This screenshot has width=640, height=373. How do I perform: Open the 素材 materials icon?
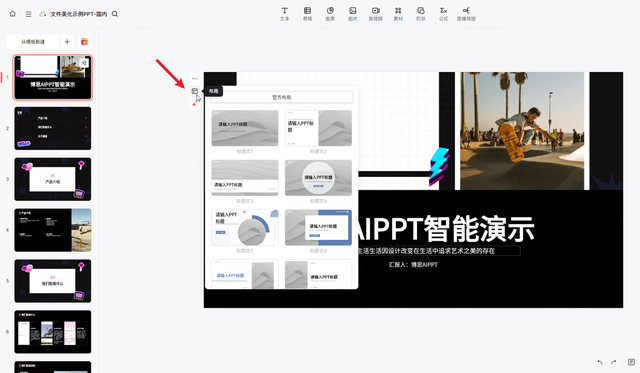398,13
